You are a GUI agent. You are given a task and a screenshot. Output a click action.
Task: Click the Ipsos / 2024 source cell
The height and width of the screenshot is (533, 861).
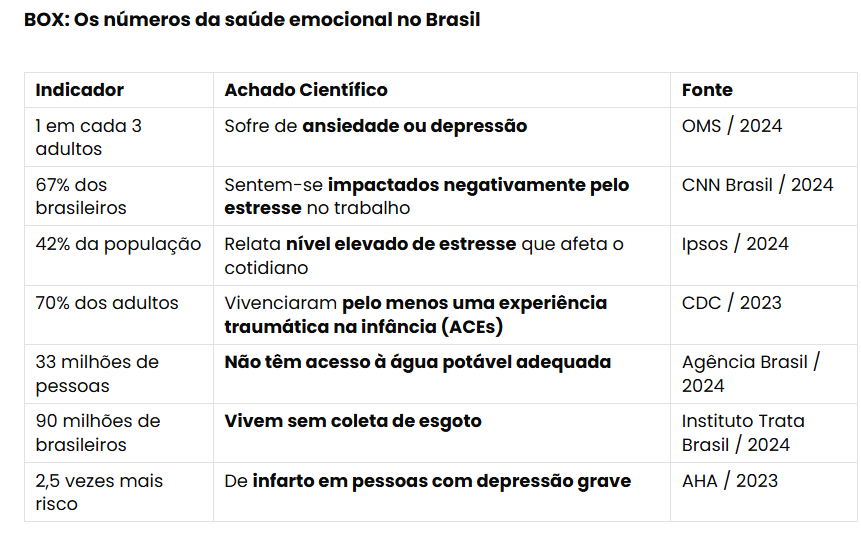[x=735, y=244]
